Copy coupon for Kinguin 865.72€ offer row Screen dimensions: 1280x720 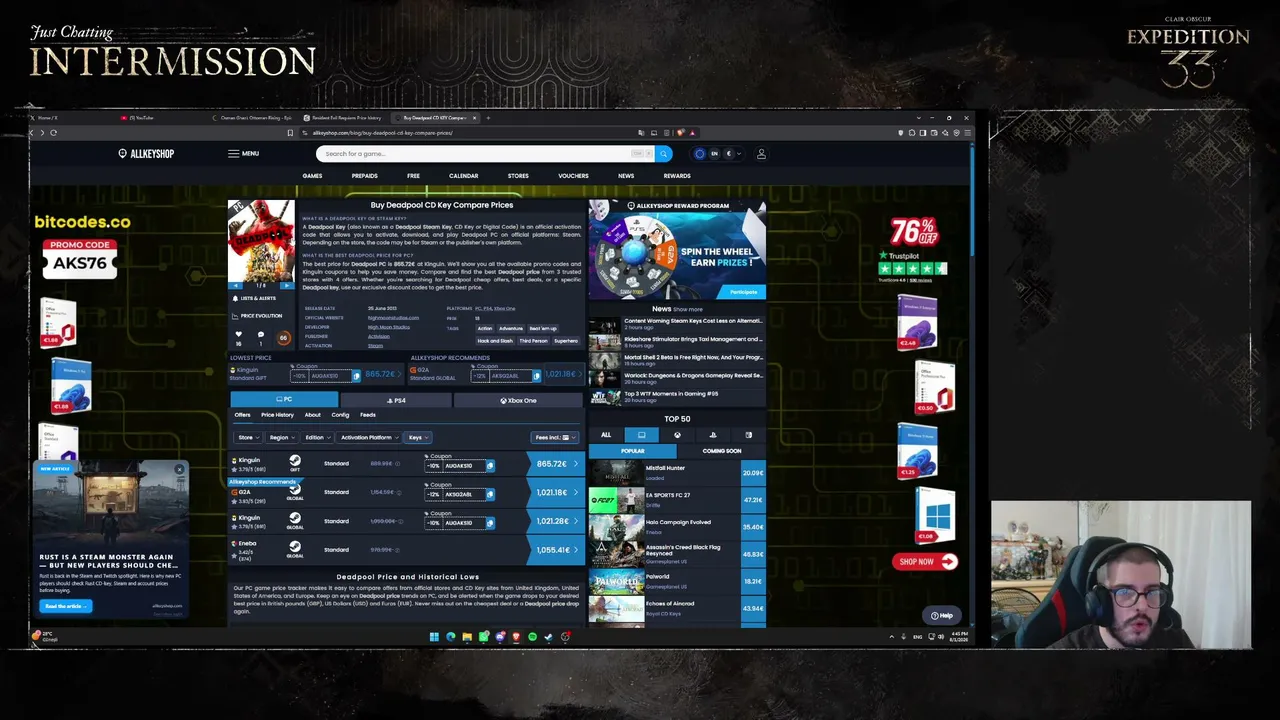(x=489, y=466)
